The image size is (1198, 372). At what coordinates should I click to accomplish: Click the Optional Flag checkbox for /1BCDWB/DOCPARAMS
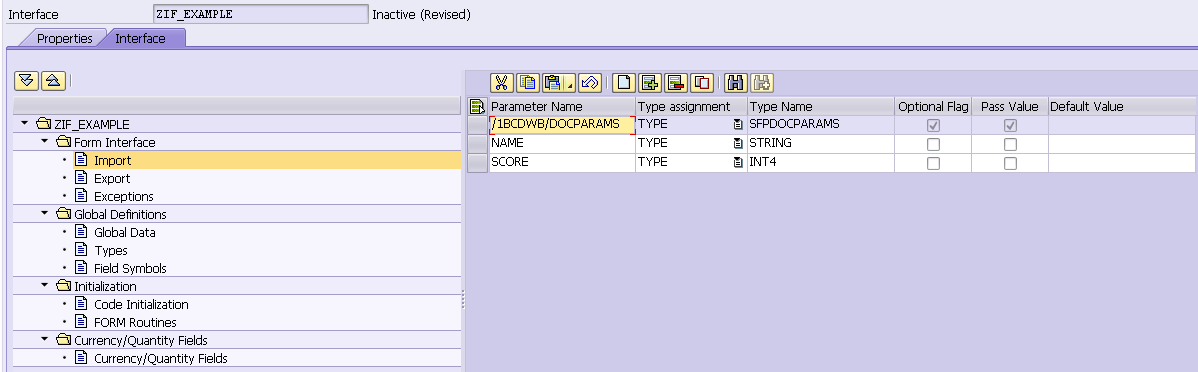[933, 125]
